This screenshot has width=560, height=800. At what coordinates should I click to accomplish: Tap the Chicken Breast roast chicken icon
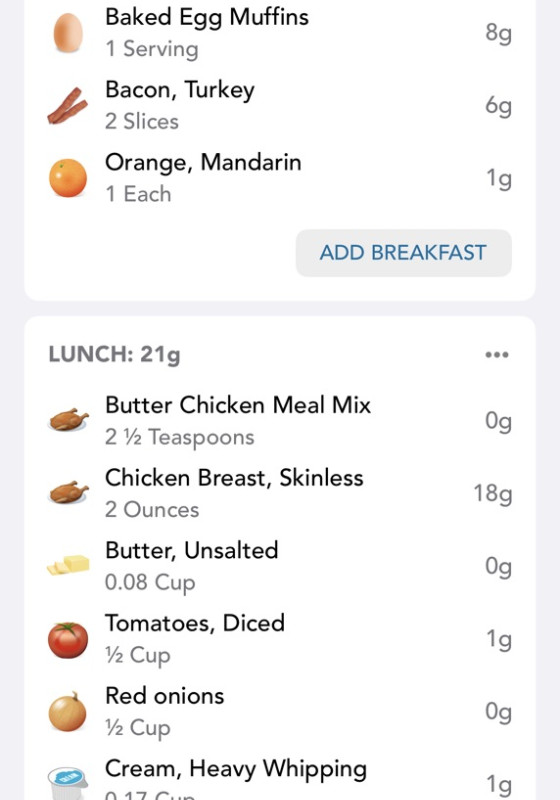click(x=68, y=493)
